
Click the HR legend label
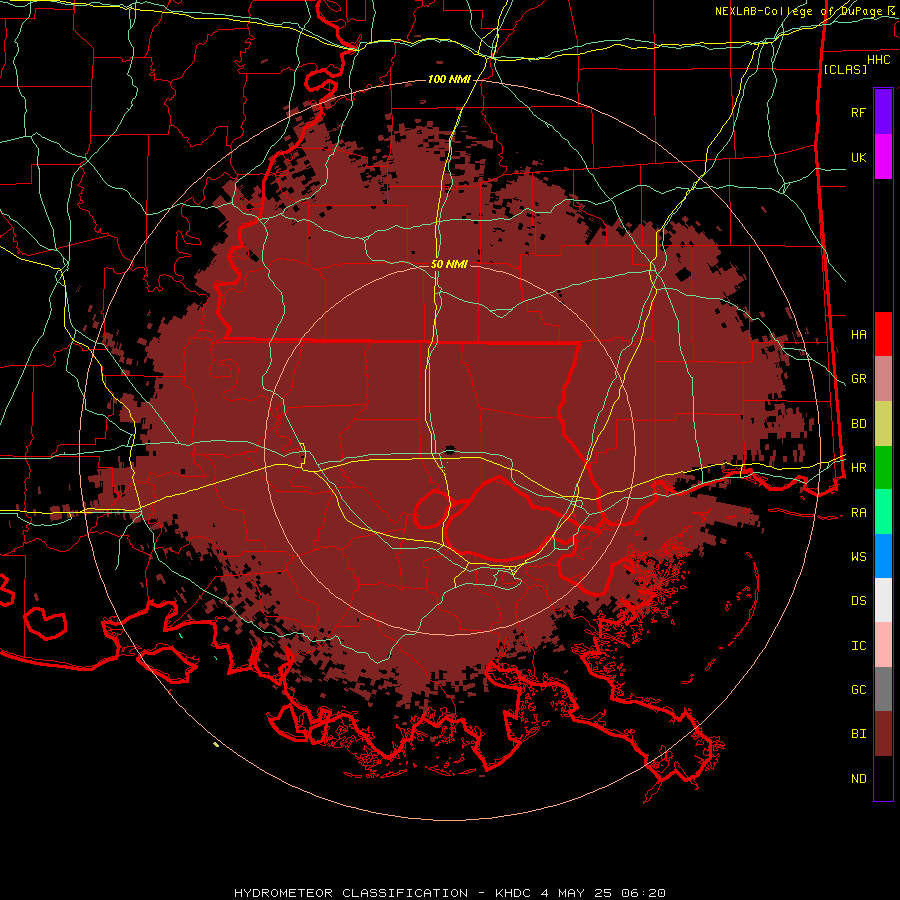(x=859, y=468)
